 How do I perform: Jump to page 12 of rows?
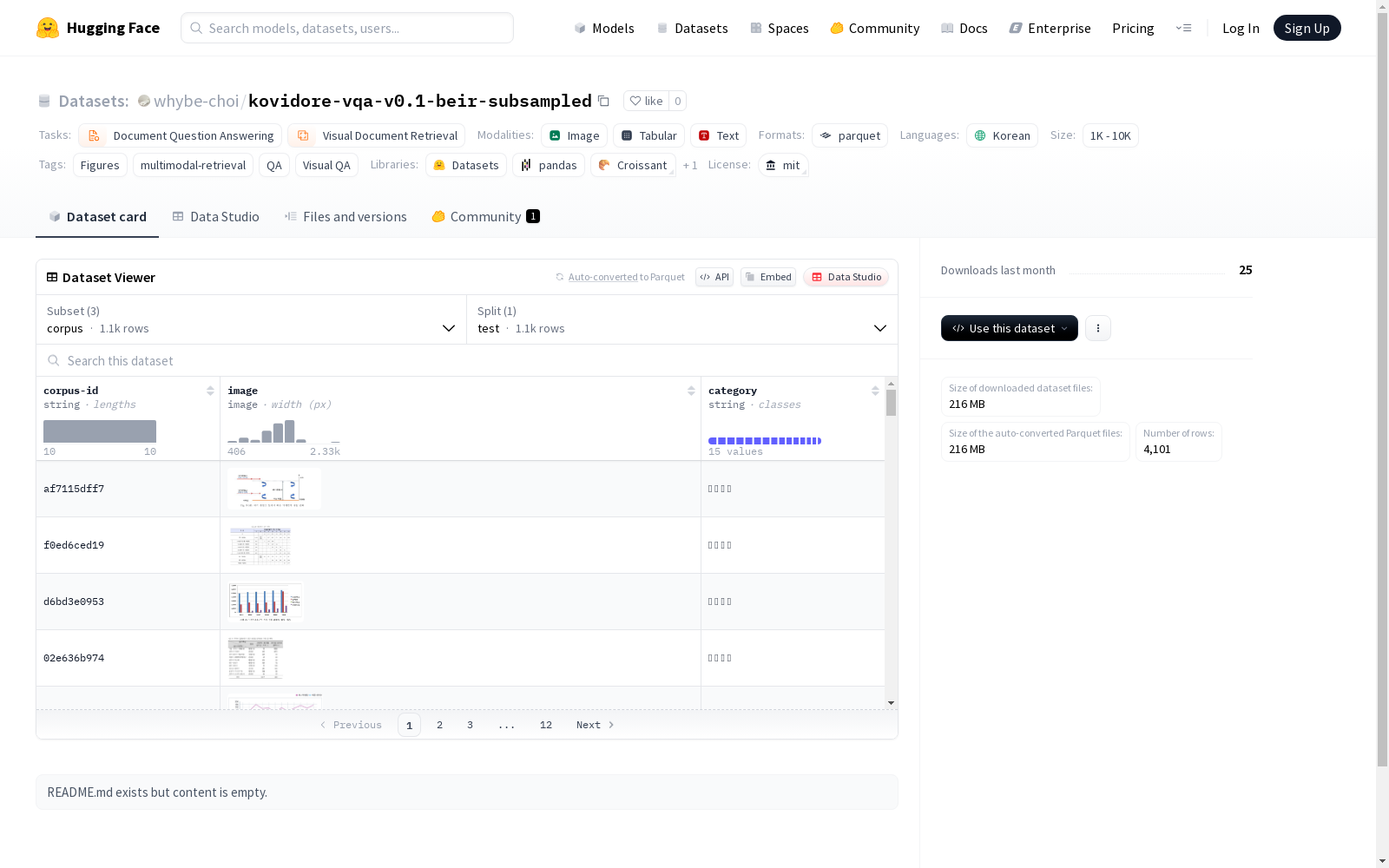pyautogui.click(x=546, y=725)
